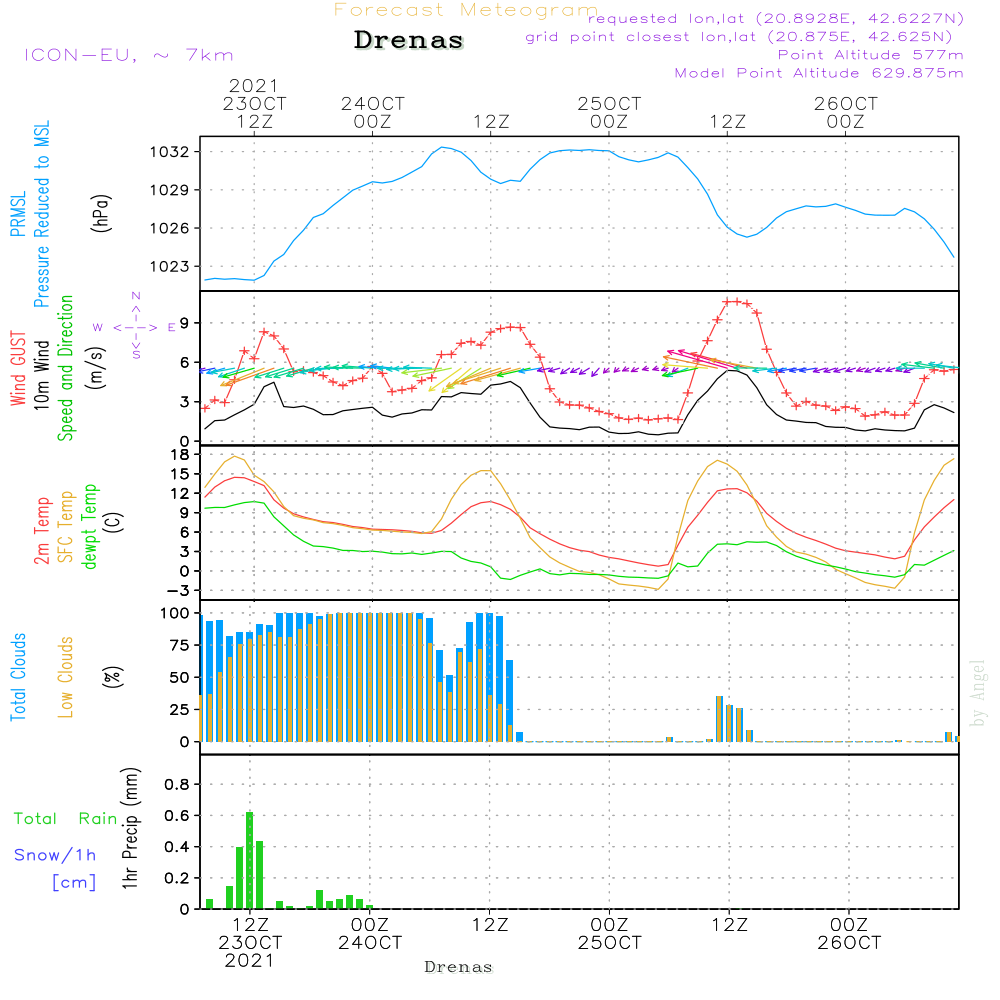The height and width of the screenshot is (1000, 1000).
Task: Select the "(C)" temperature unit label
Action: click(114, 522)
